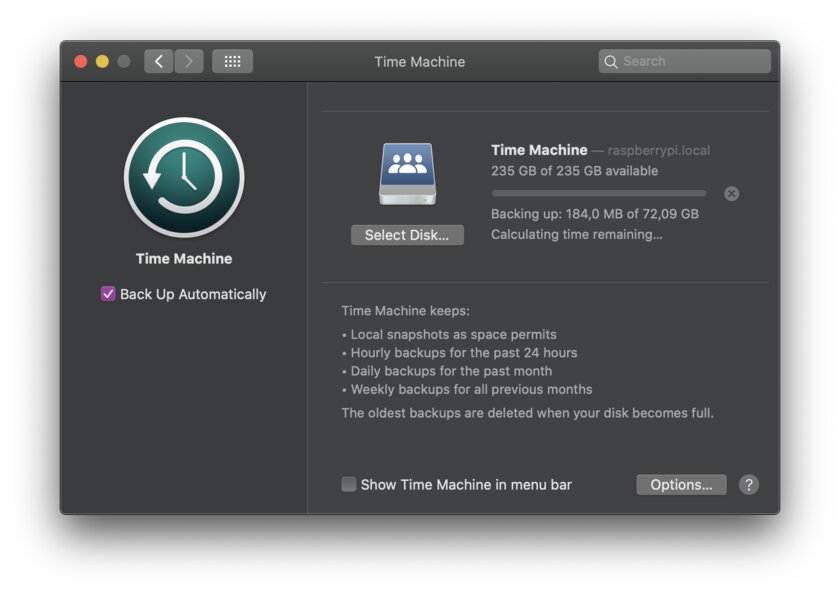
Task: Open the Select Disk chooser
Action: point(407,234)
